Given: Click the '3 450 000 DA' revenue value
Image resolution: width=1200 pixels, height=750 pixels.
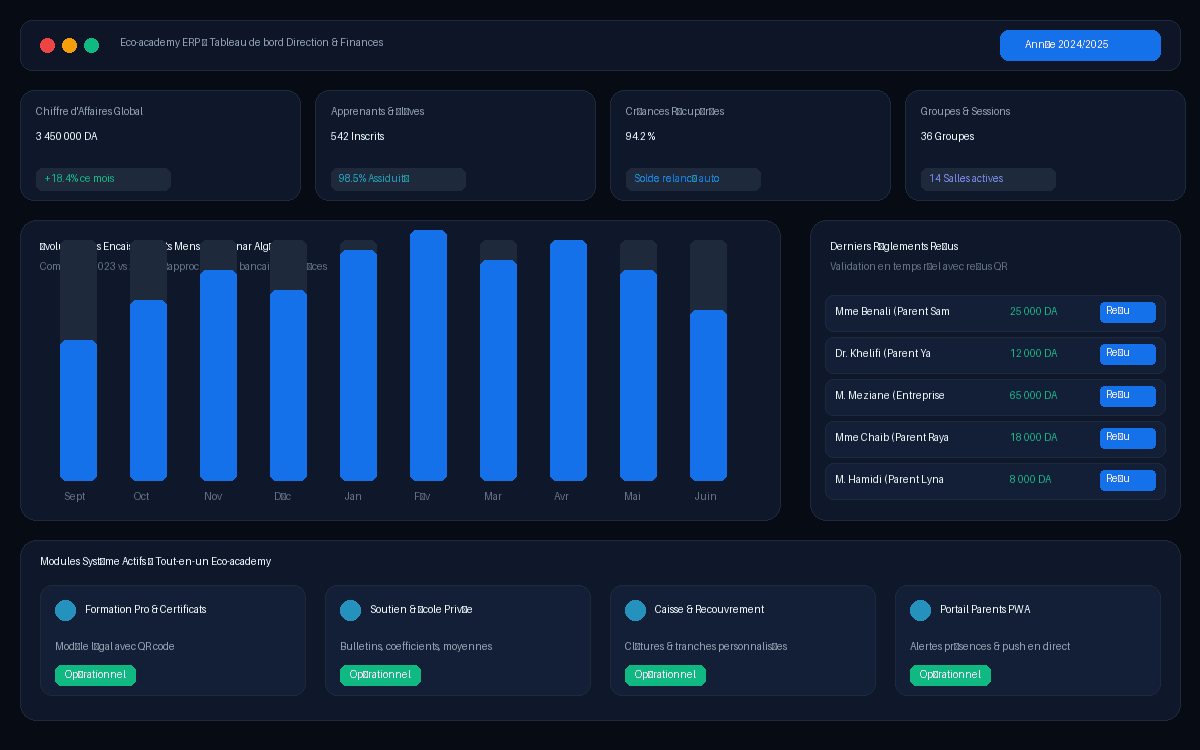Looking at the screenshot, I should [66, 137].
